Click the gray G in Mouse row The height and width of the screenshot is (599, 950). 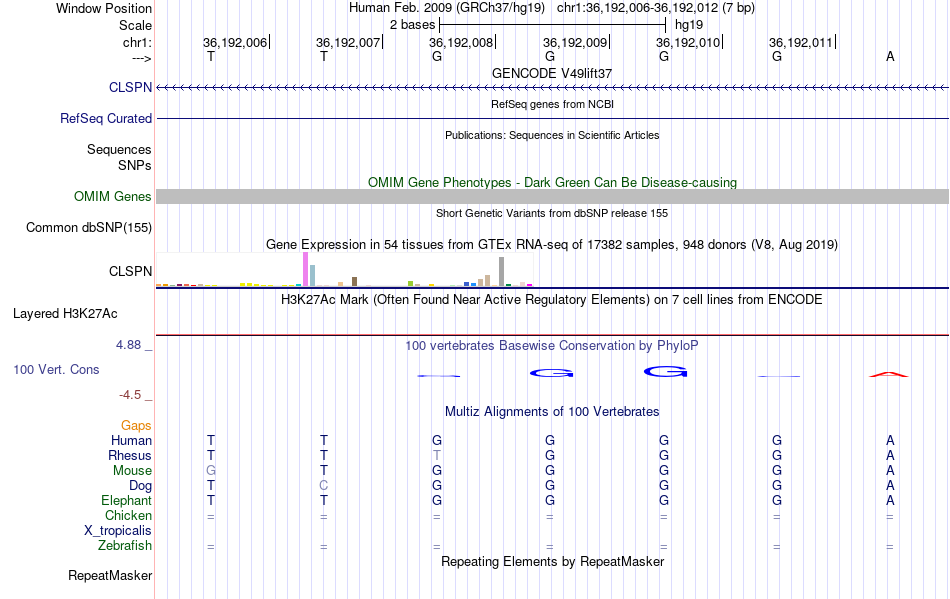coord(211,471)
